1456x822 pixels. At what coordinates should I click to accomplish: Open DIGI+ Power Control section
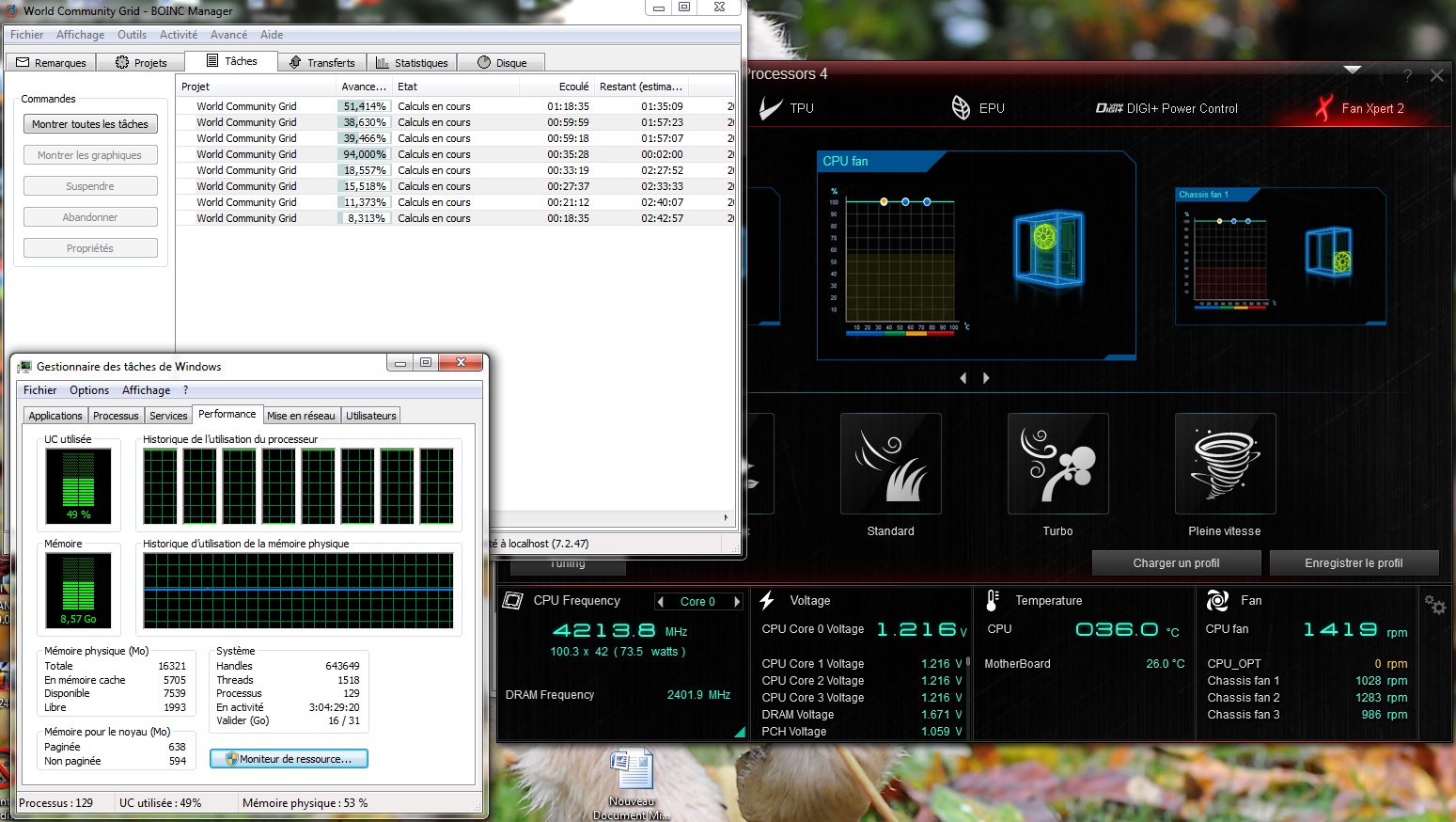(x=1166, y=108)
